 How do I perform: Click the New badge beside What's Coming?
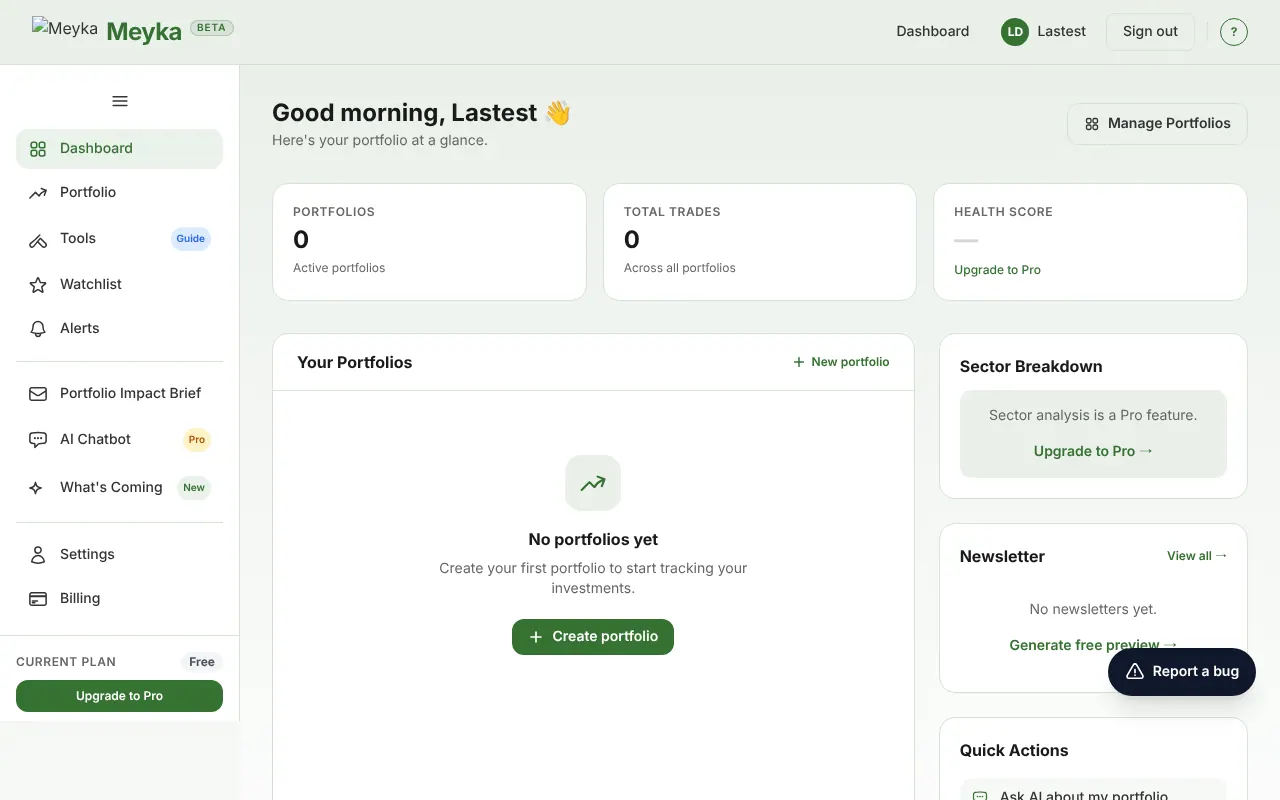[x=194, y=488]
